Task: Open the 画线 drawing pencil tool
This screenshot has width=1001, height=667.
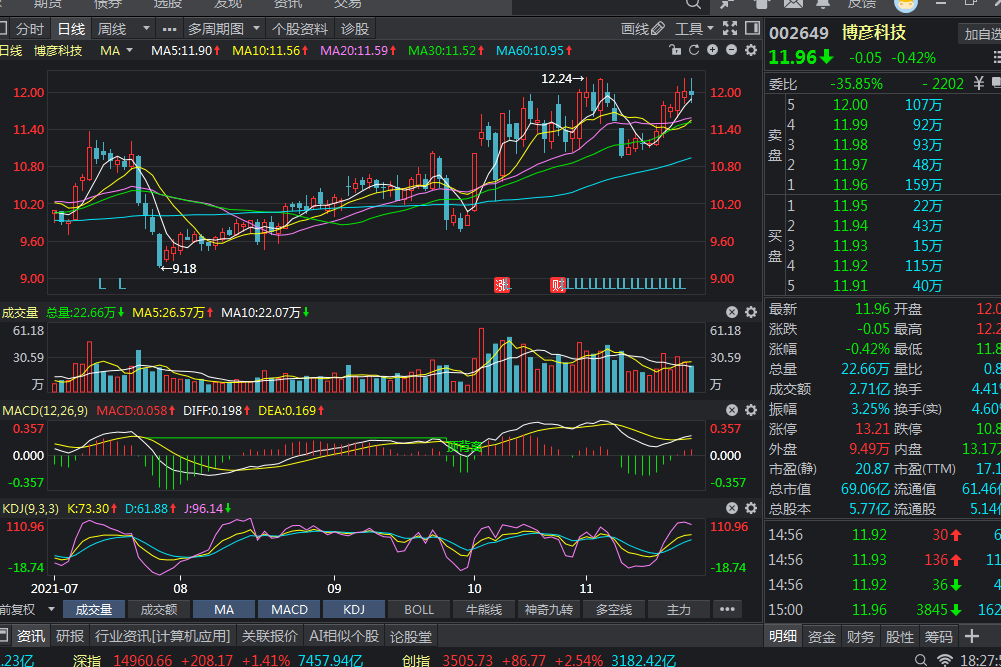Action: (641, 29)
